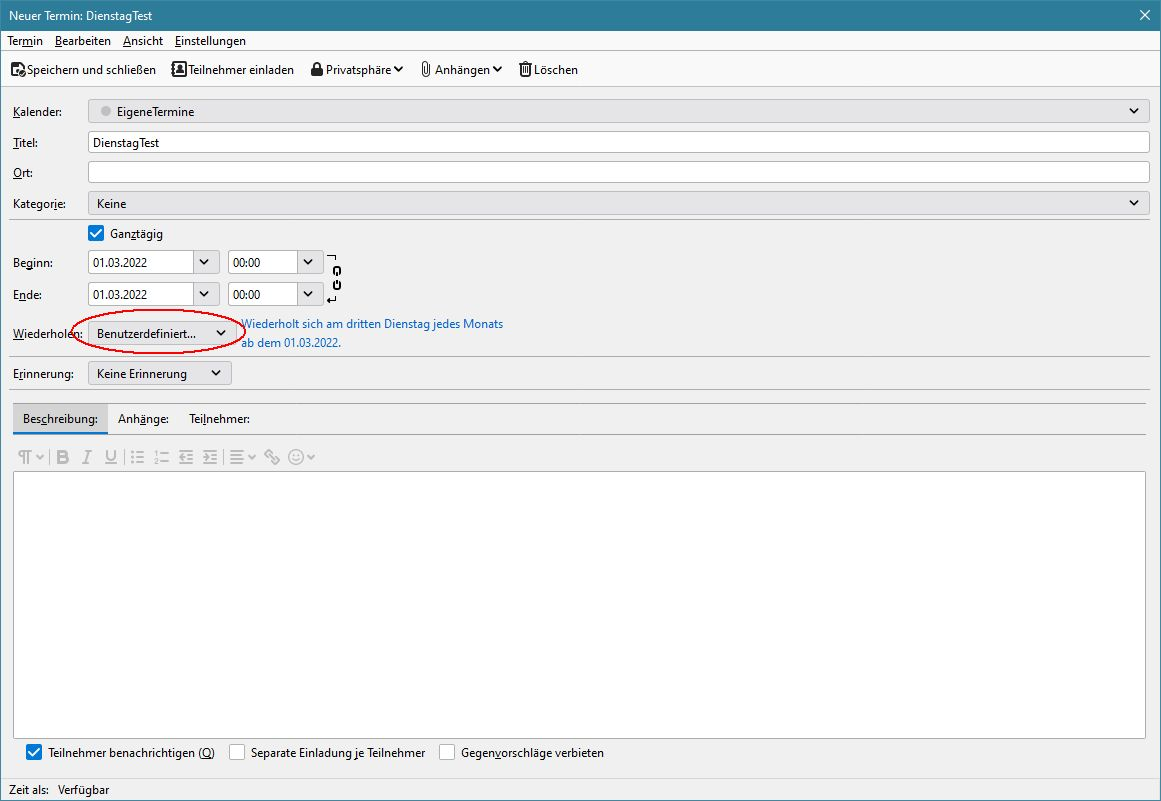Image resolution: width=1161 pixels, height=801 pixels.
Task: Open Wiederholen Benutzerdefiniert dropdown
Action: 161,334
